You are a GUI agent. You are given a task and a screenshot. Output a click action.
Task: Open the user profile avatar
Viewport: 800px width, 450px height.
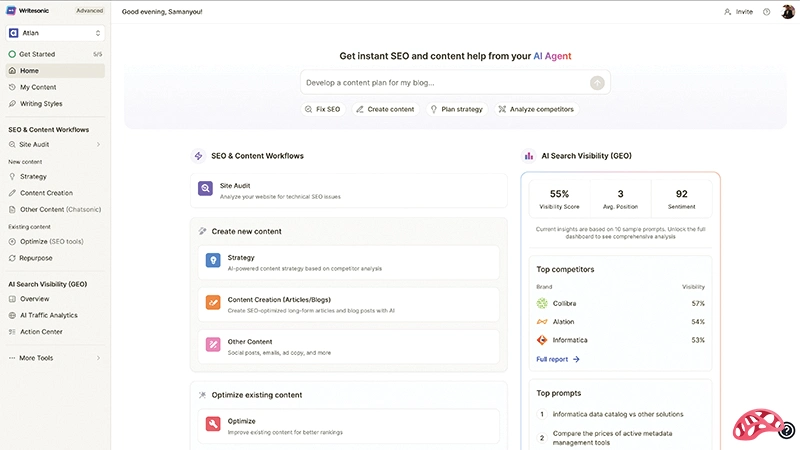[x=786, y=12]
